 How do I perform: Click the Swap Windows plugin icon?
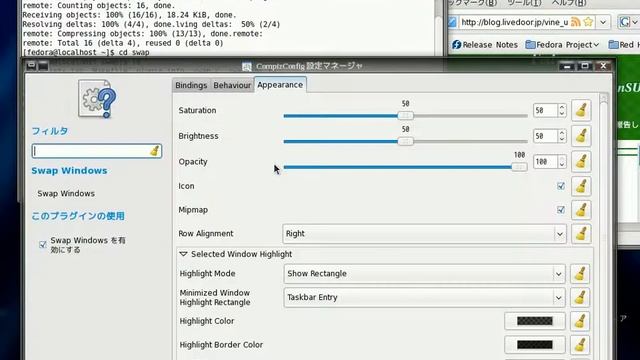(x=97, y=99)
